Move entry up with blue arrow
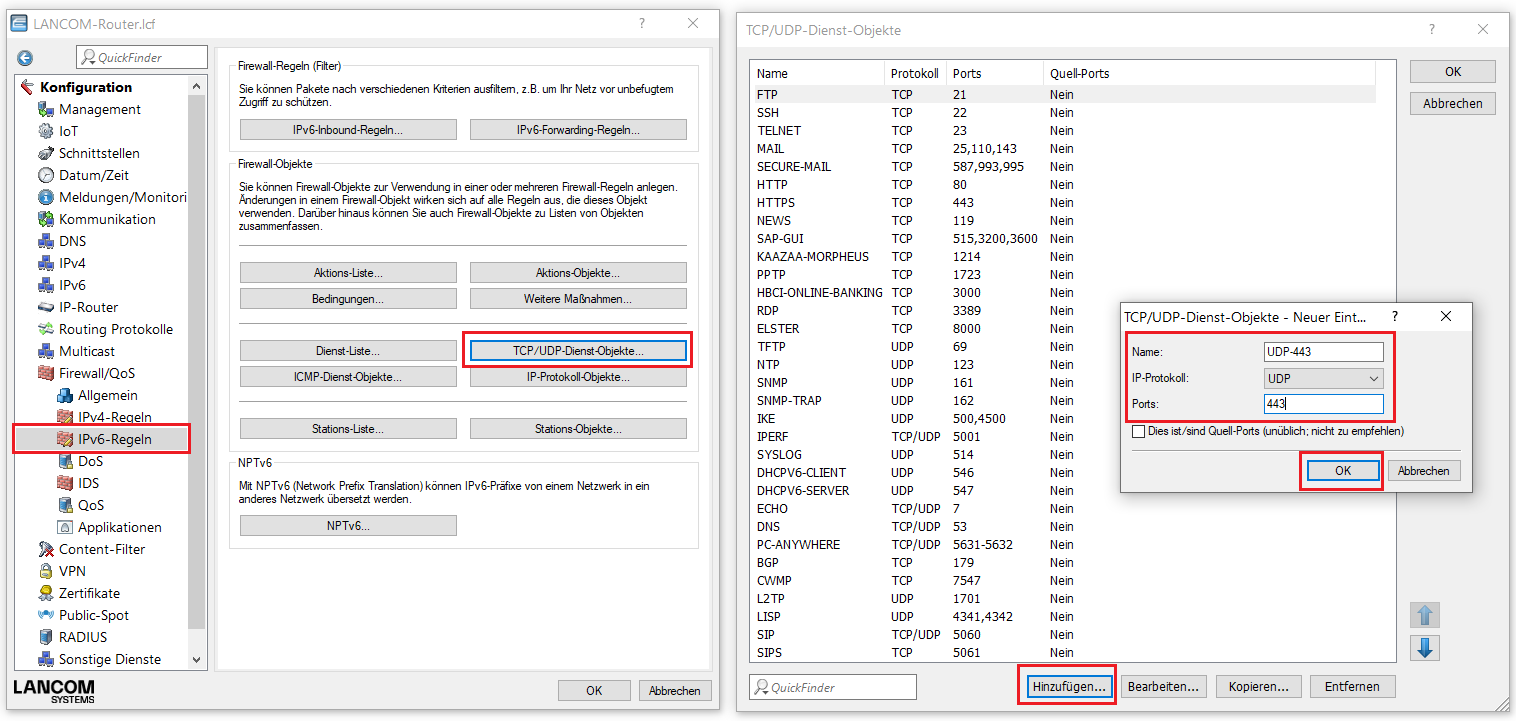The width and height of the screenshot is (1516, 721). pos(1425,614)
